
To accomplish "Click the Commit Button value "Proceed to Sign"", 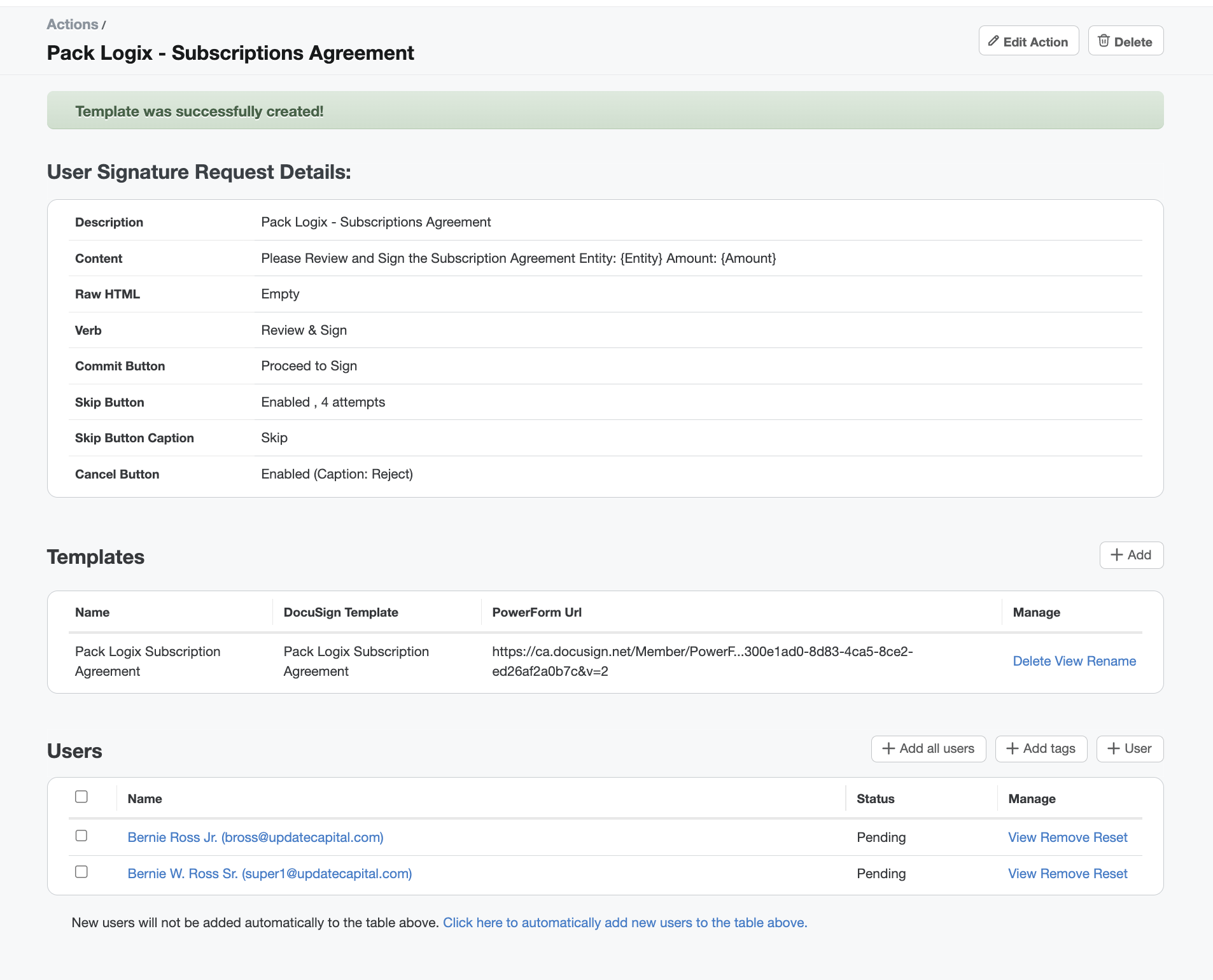I will pos(309,366).
